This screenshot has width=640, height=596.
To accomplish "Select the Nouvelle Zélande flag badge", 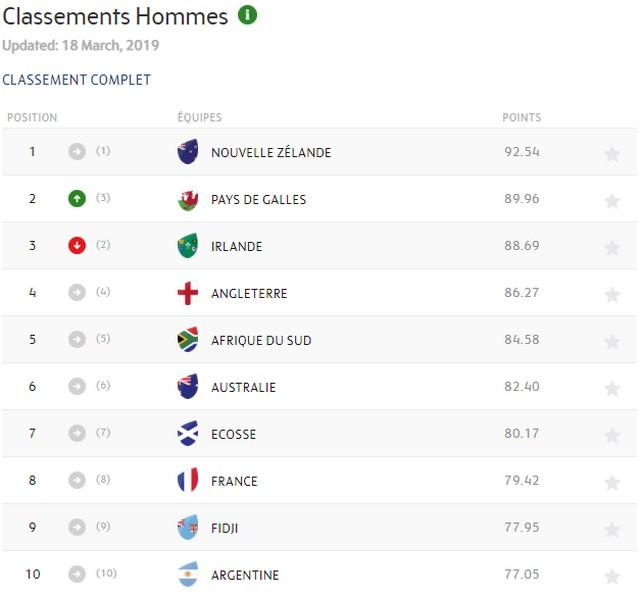I will coord(188,152).
